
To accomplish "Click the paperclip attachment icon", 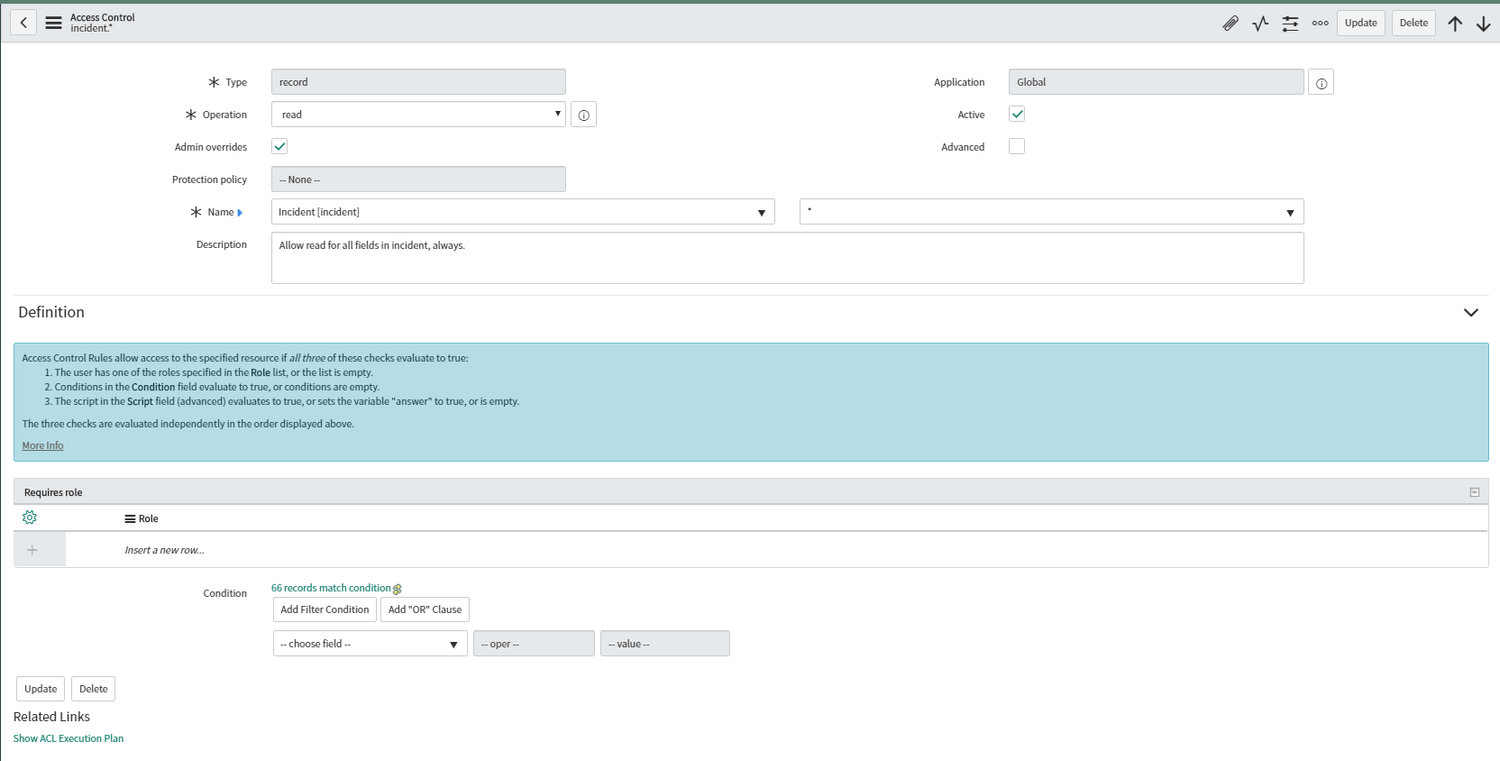I will 1230,22.
